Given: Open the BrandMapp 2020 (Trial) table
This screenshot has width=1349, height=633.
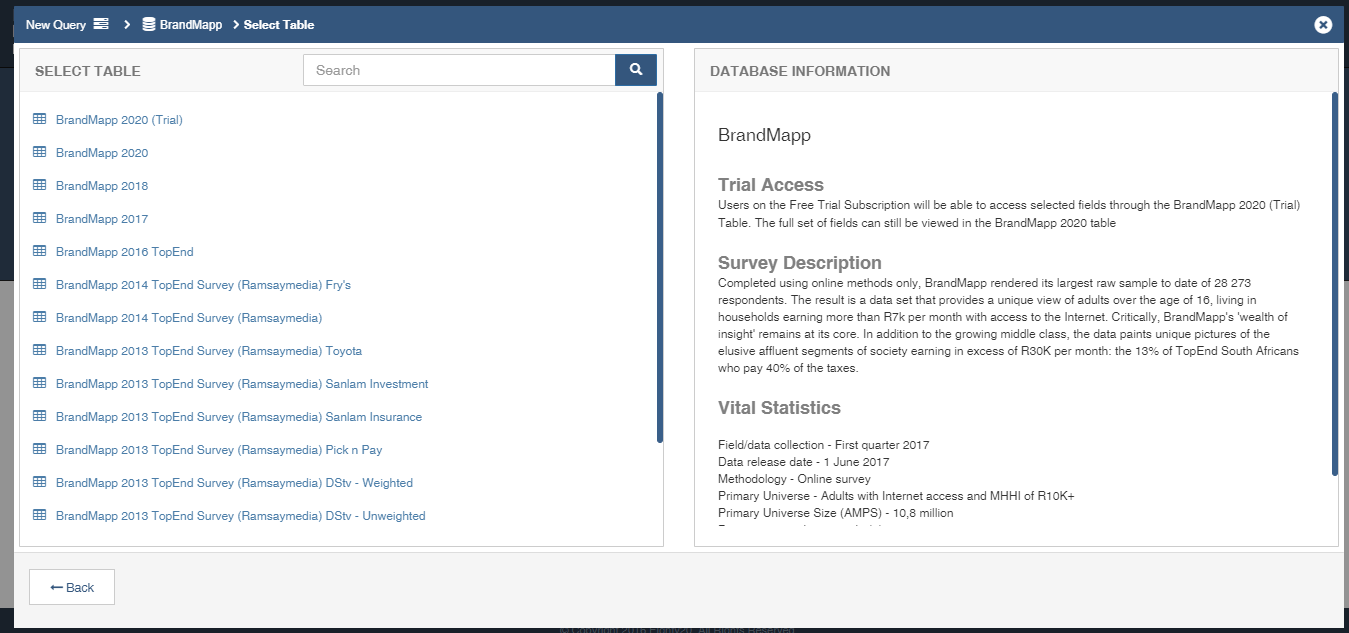Looking at the screenshot, I should (119, 120).
